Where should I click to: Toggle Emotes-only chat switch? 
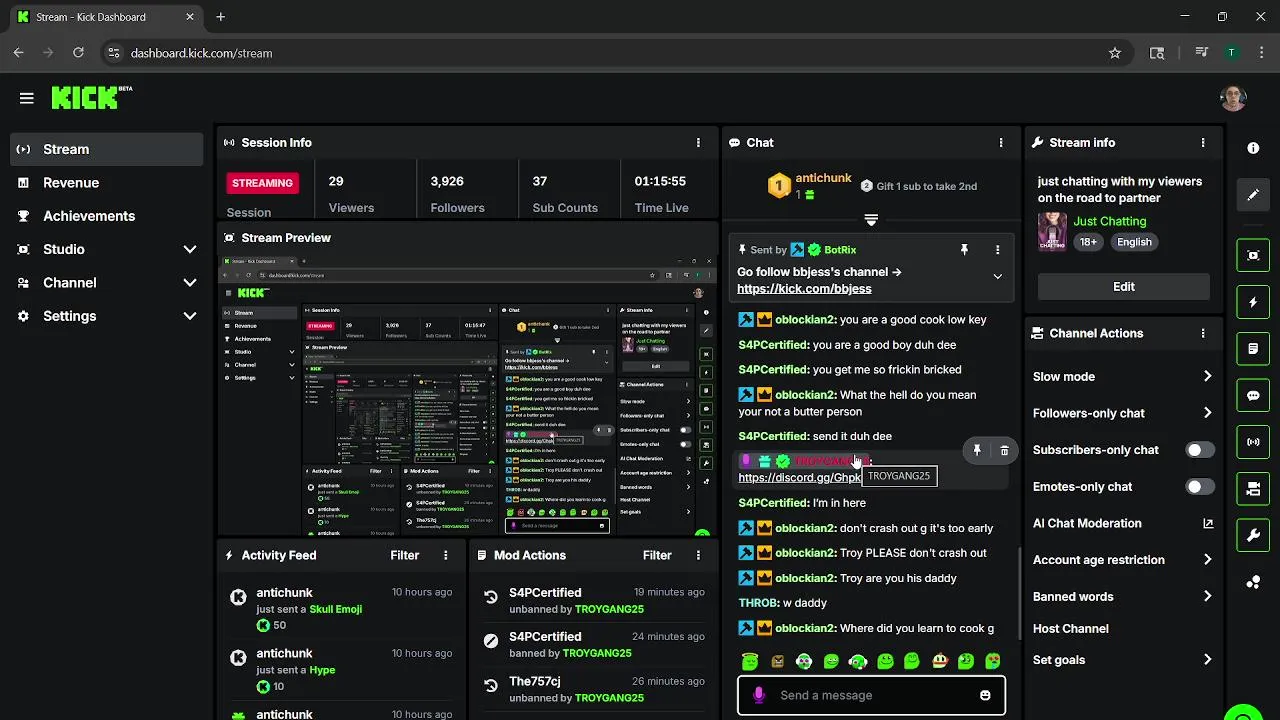click(1200, 487)
